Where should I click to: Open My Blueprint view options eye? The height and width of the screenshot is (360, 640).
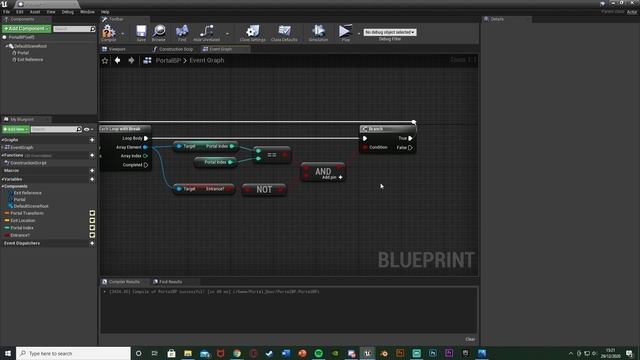pos(87,129)
